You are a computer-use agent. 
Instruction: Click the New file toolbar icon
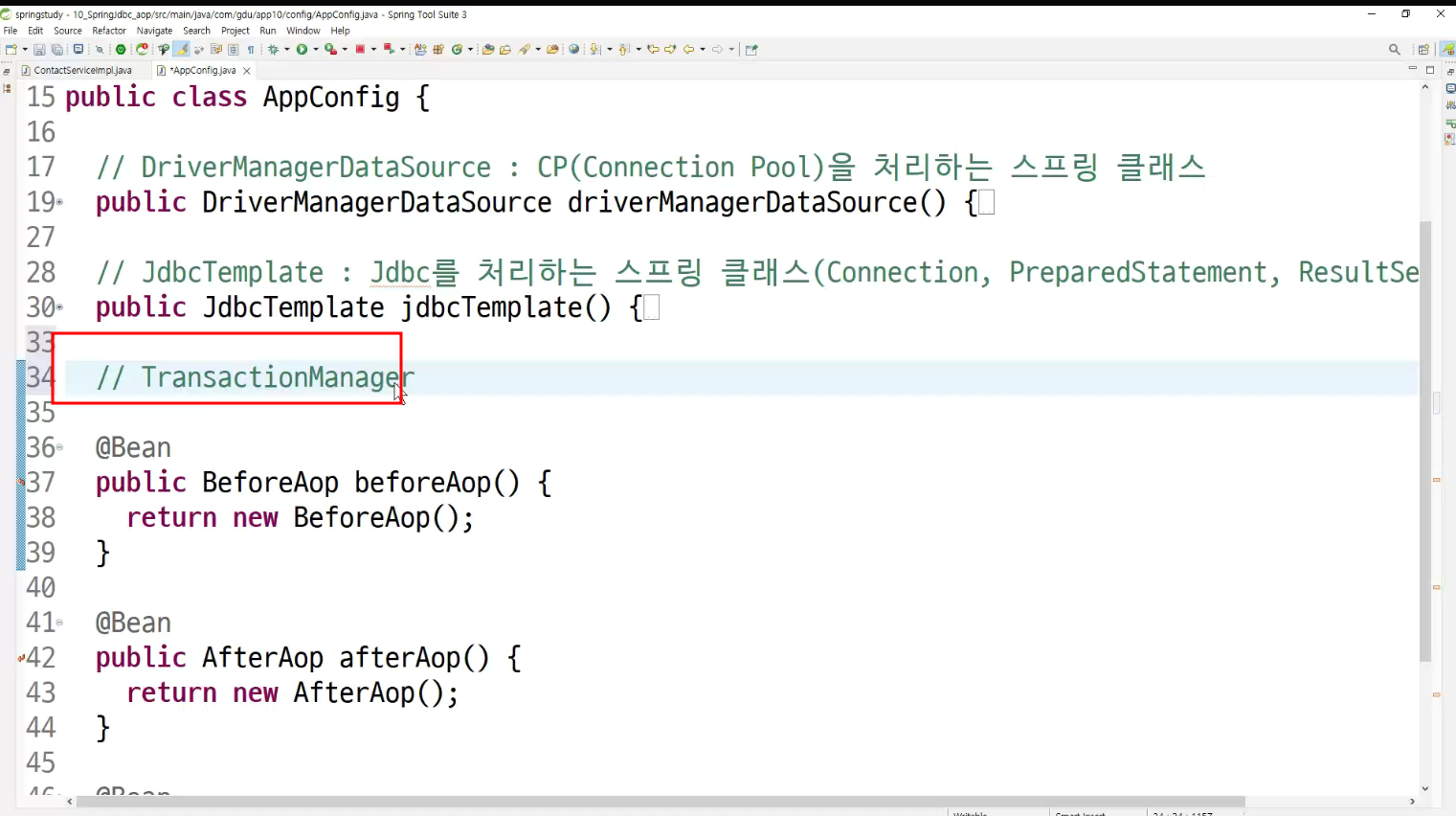click(11, 49)
